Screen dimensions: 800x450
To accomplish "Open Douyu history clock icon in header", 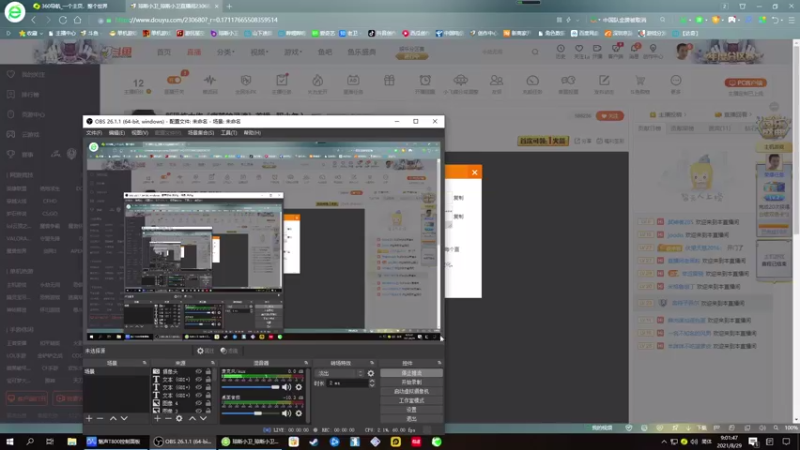I will pos(560,49).
